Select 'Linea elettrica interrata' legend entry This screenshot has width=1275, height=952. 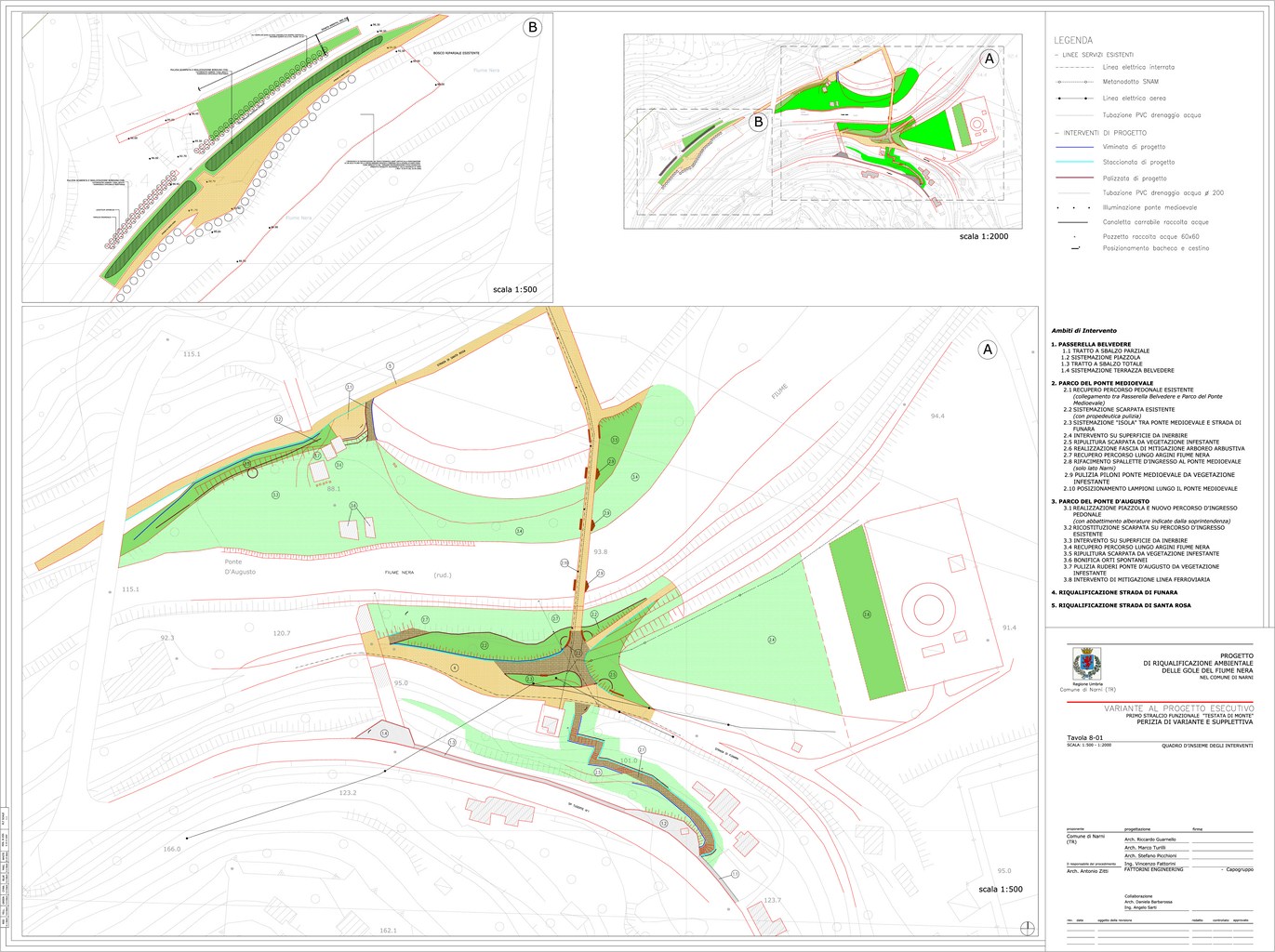1138,67
